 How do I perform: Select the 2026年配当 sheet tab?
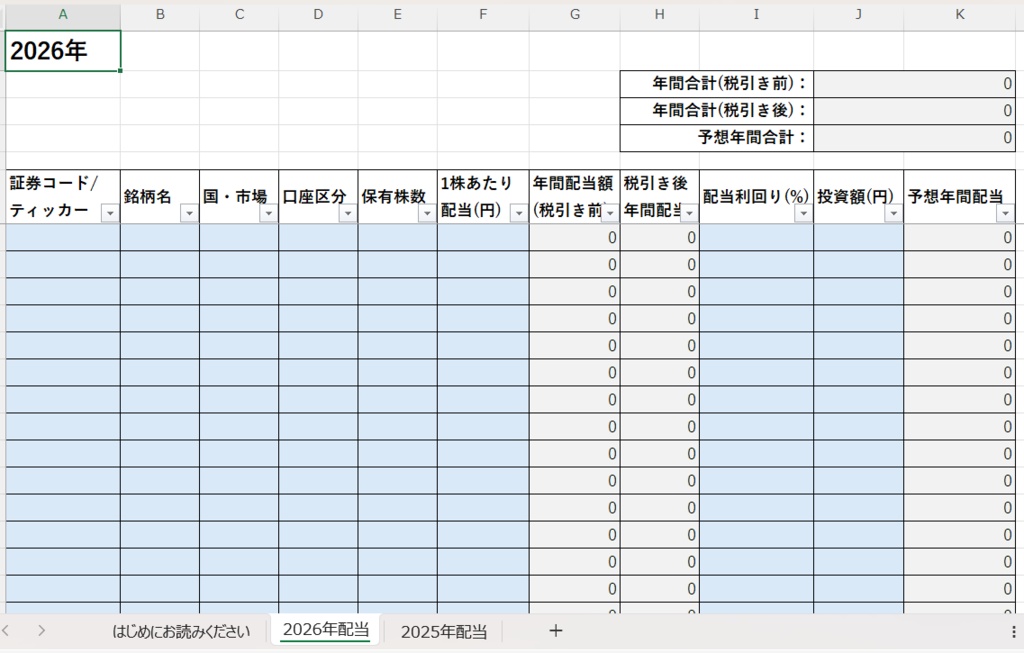[326, 630]
